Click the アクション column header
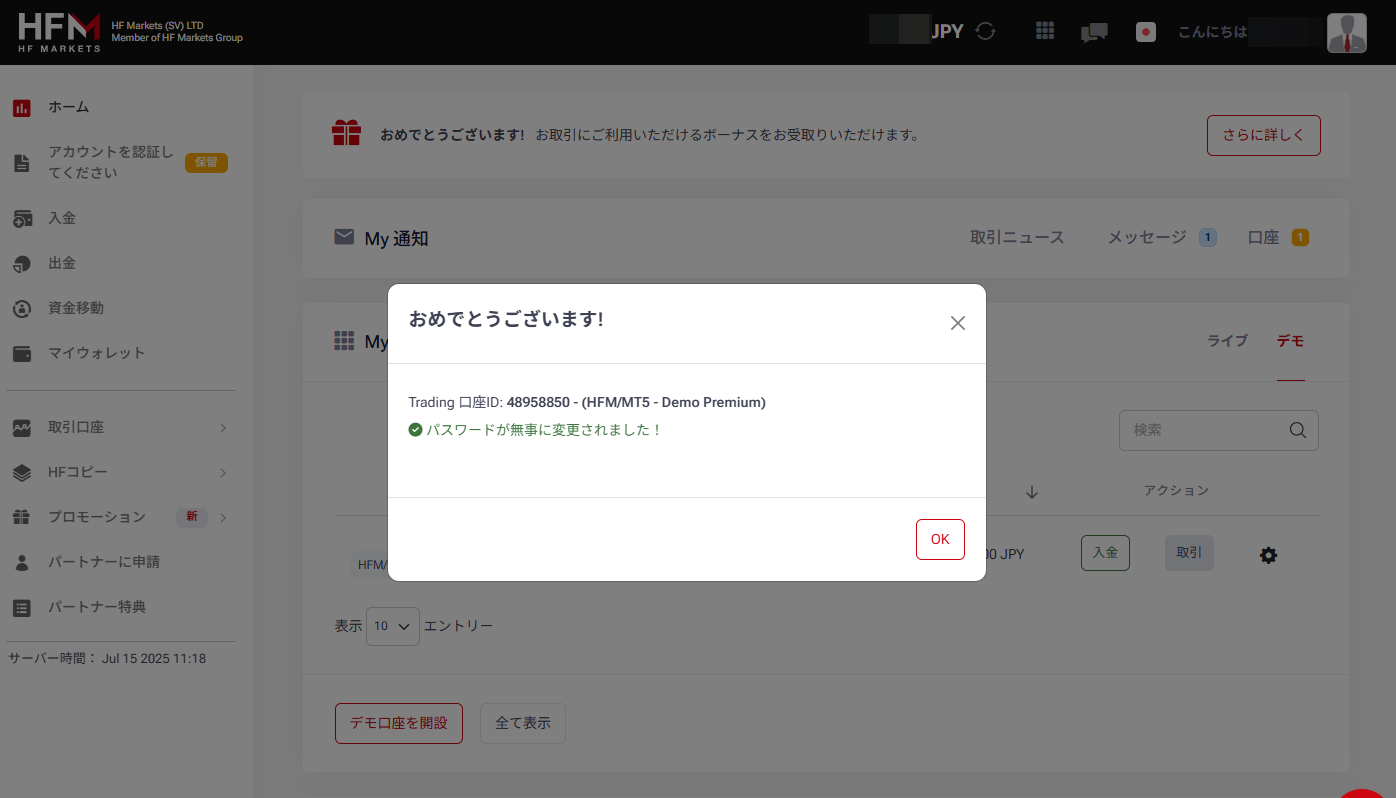Viewport: 1396px width, 798px height. [x=1176, y=491]
